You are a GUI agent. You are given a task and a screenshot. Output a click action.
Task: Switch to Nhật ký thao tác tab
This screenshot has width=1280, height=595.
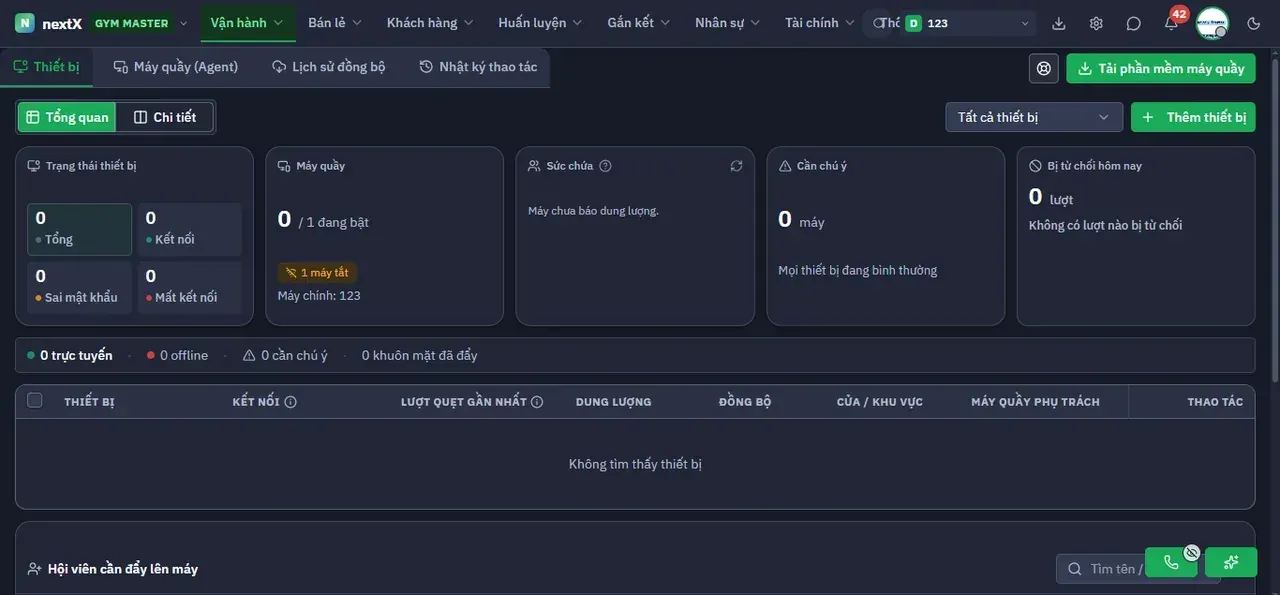478,67
